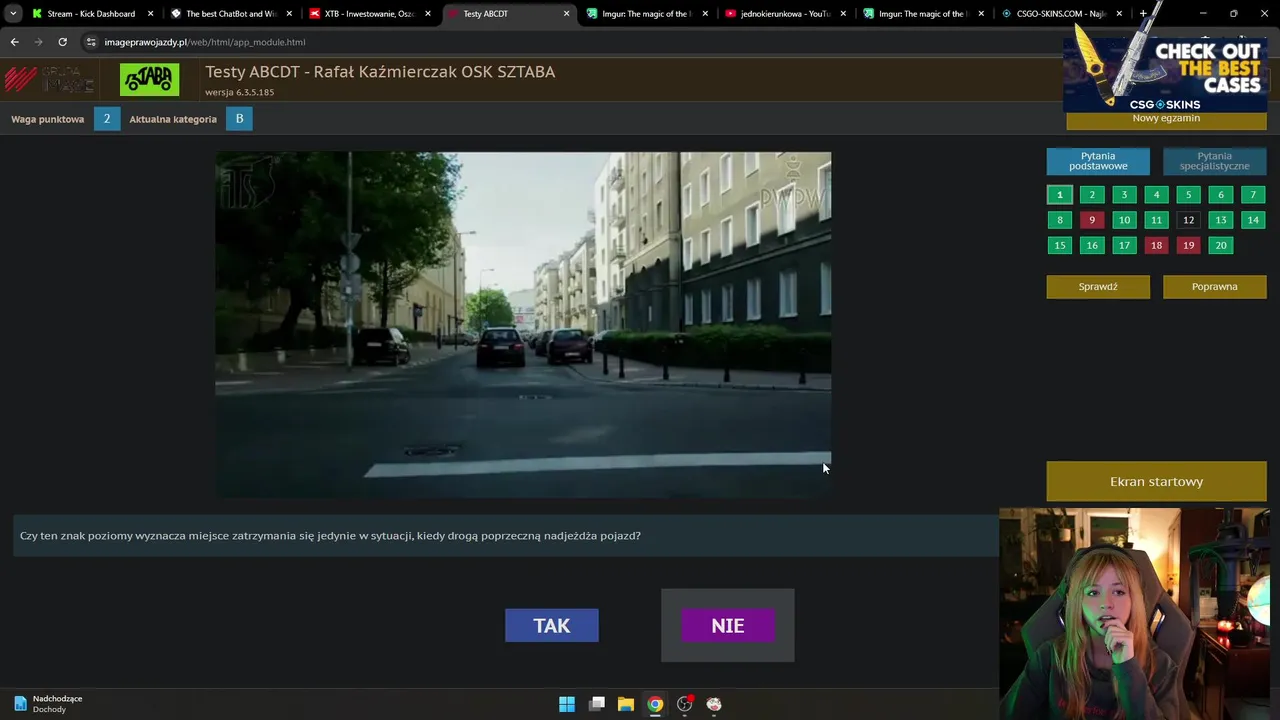
Task: Start a Nowy egzamin
Action: click(1166, 119)
